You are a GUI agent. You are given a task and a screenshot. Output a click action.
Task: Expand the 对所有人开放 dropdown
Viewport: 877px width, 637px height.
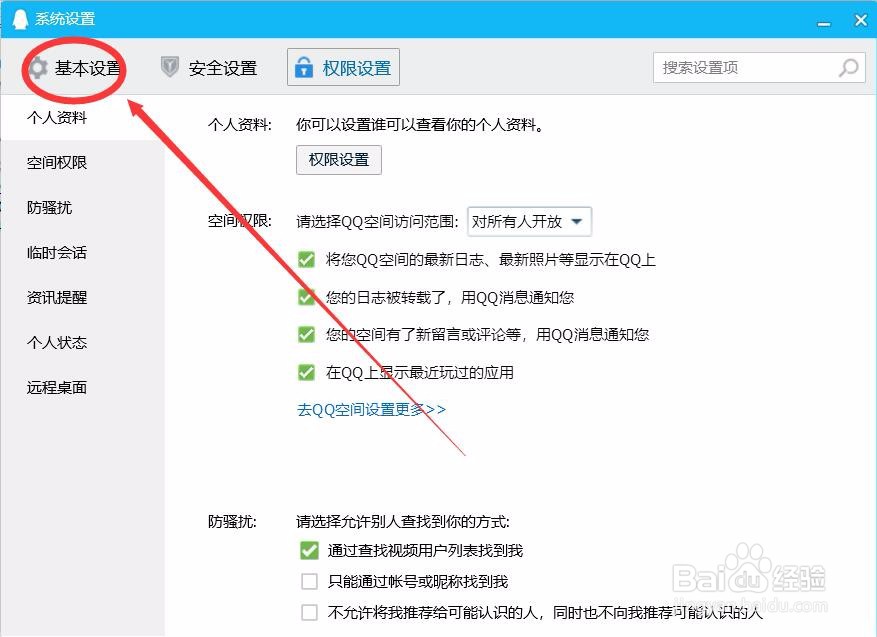click(529, 221)
